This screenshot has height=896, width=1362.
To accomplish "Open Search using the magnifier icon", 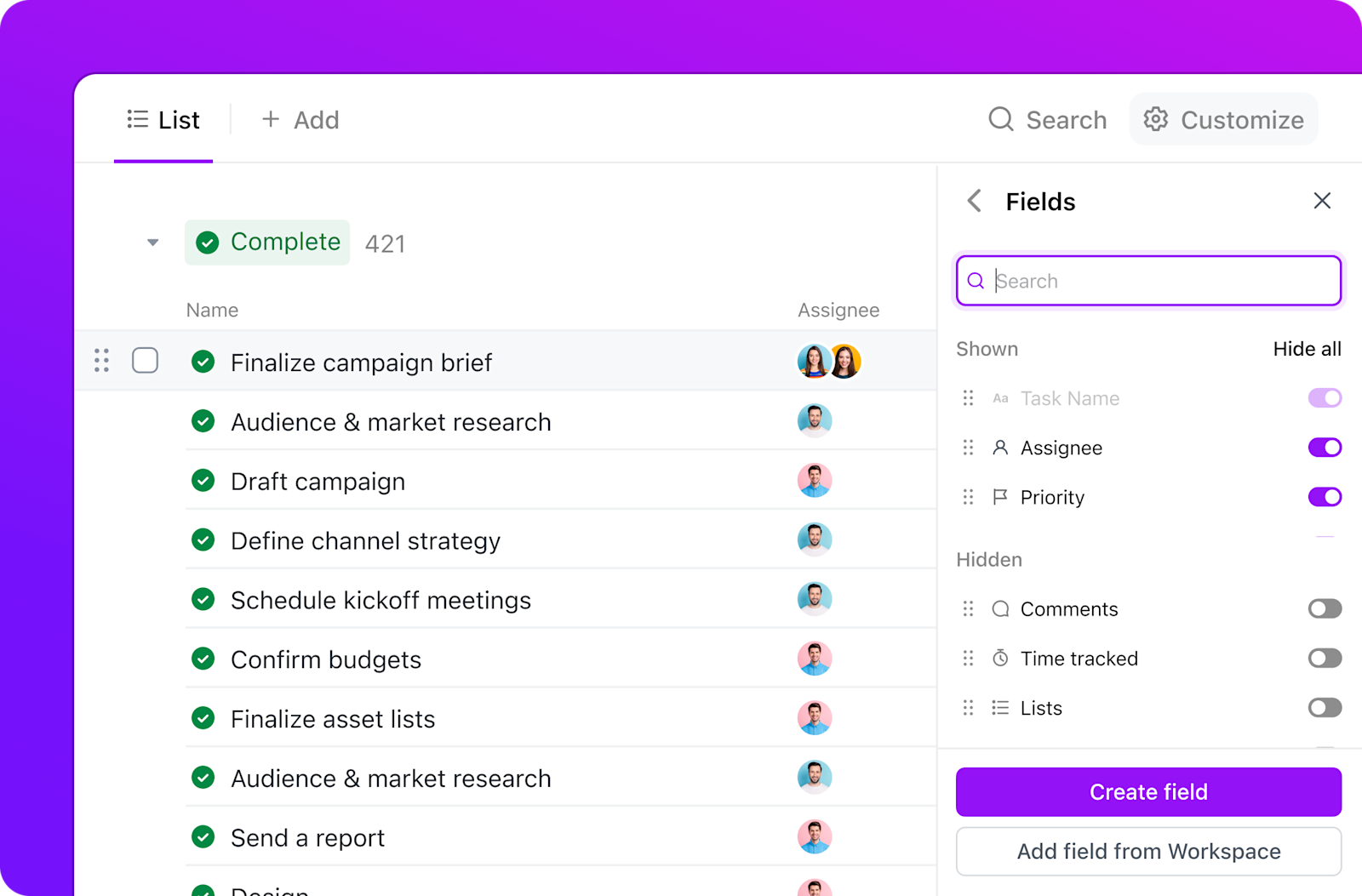I will (1000, 119).
